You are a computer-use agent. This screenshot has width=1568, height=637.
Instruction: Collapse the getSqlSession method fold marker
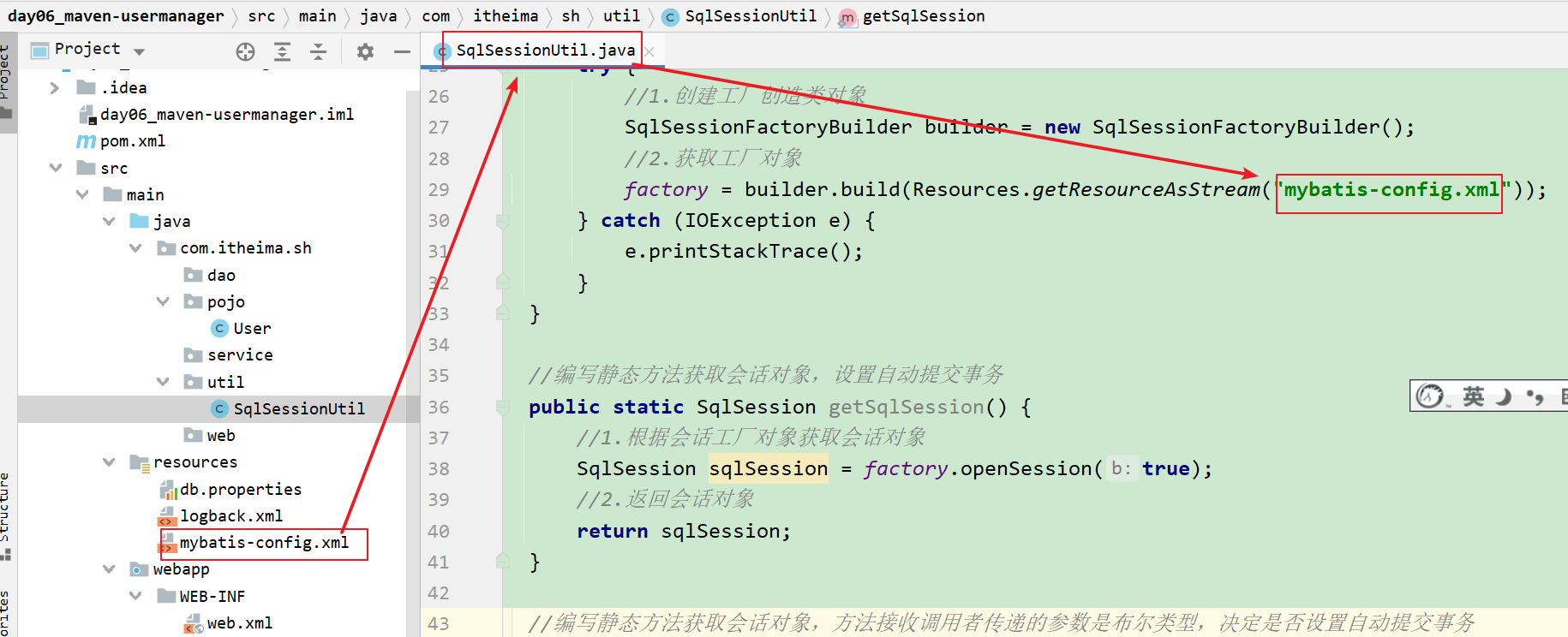point(503,408)
